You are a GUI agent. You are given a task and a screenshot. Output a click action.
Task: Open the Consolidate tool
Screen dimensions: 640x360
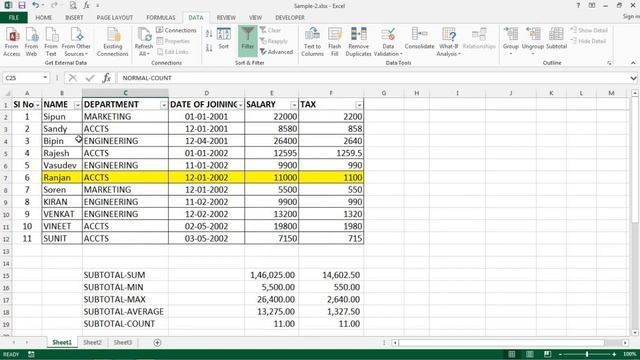pyautogui.click(x=419, y=39)
